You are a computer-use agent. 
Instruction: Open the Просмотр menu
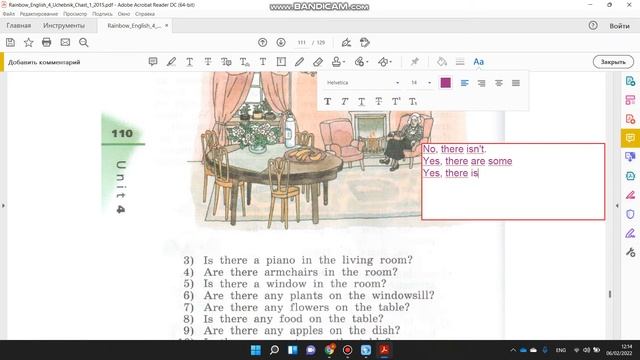75,14
